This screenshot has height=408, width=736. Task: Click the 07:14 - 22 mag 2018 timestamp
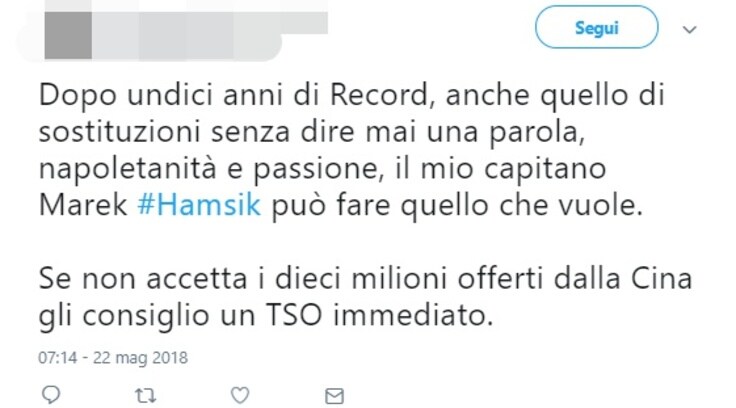tap(113, 358)
